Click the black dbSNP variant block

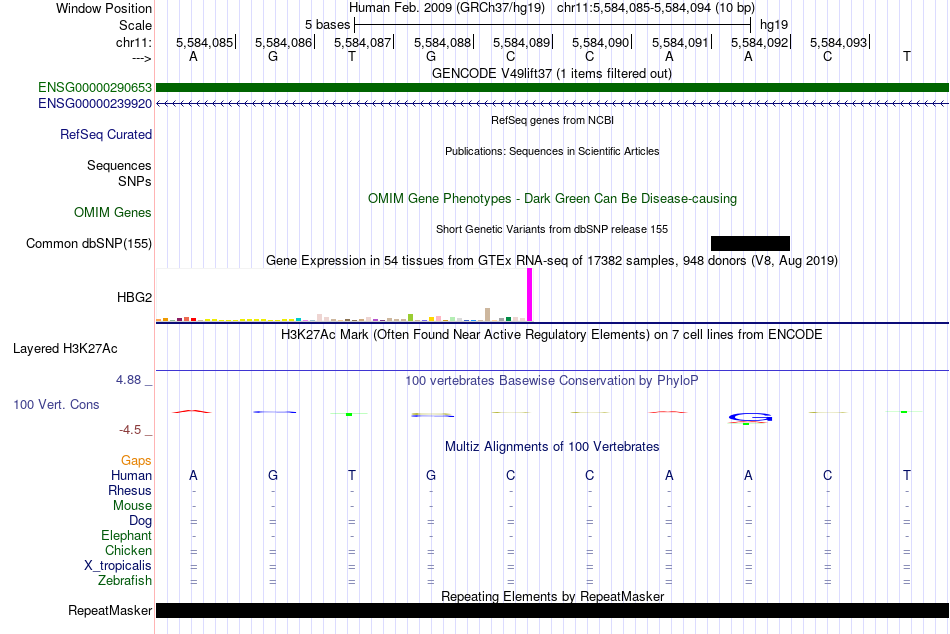[750, 243]
